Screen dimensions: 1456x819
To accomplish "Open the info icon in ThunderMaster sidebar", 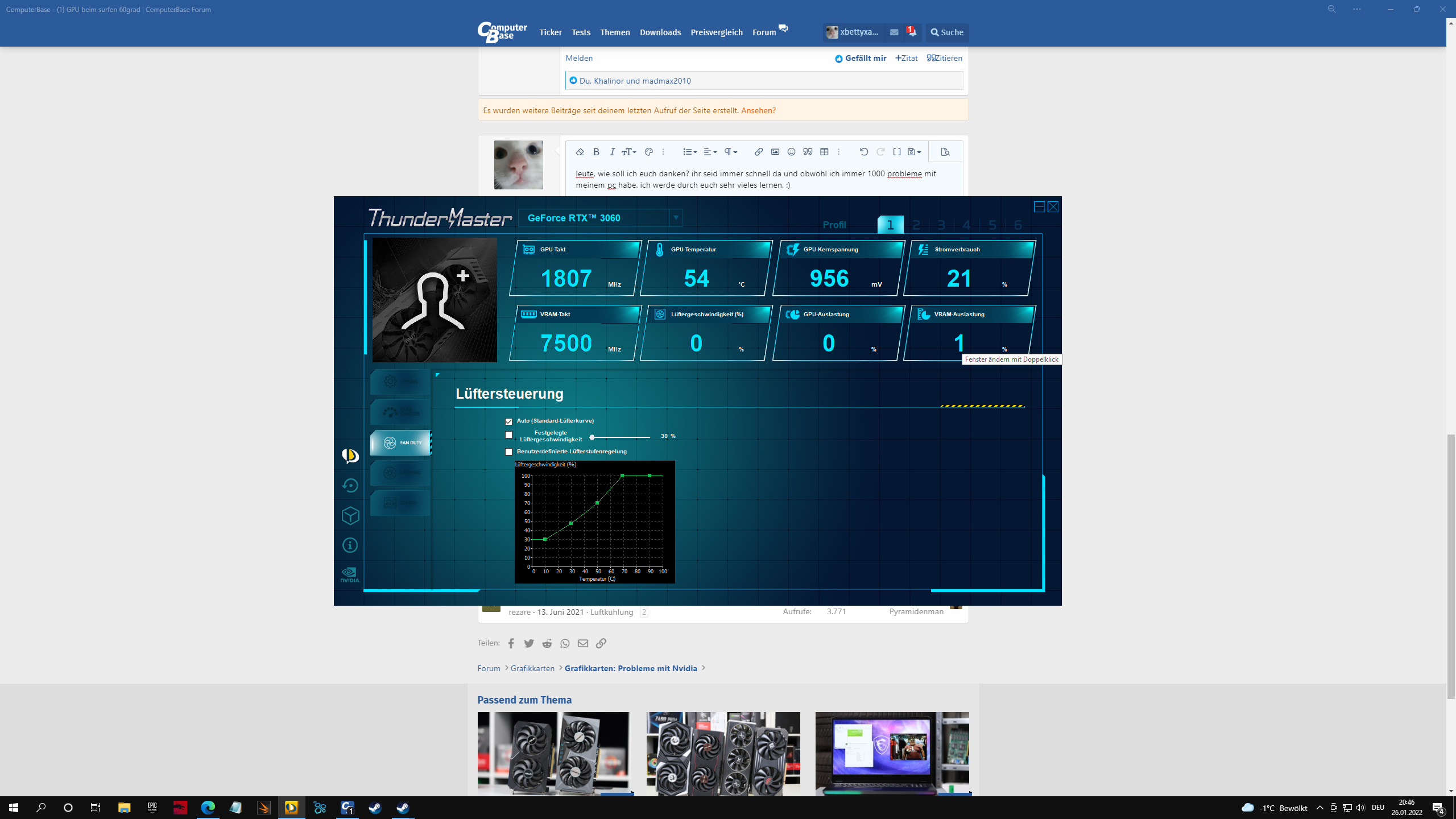I will click(350, 545).
